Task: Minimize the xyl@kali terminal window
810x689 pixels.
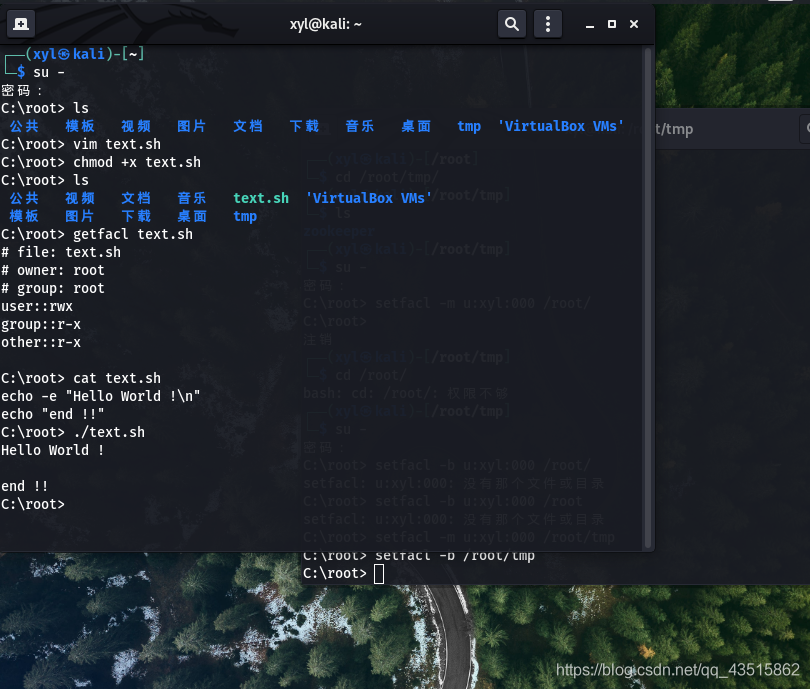Action: tap(589, 24)
